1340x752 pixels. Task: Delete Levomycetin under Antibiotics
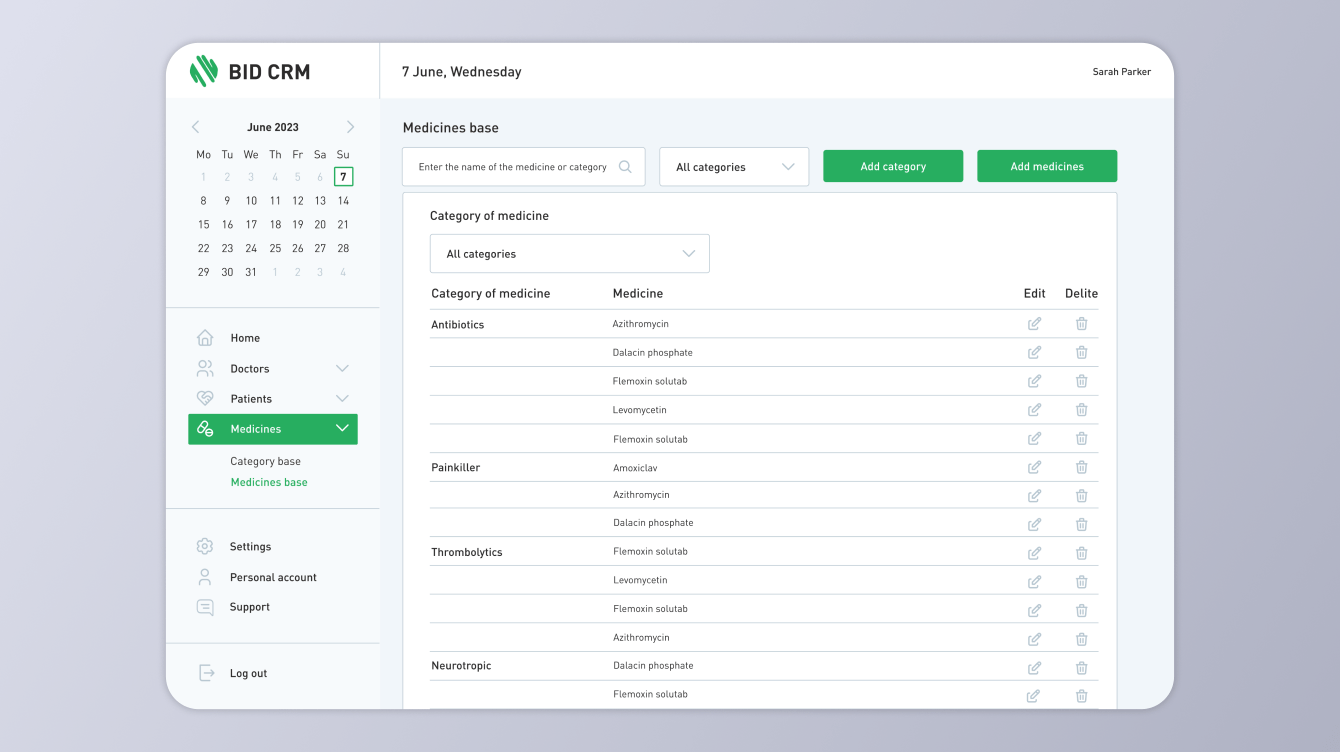(1081, 410)
